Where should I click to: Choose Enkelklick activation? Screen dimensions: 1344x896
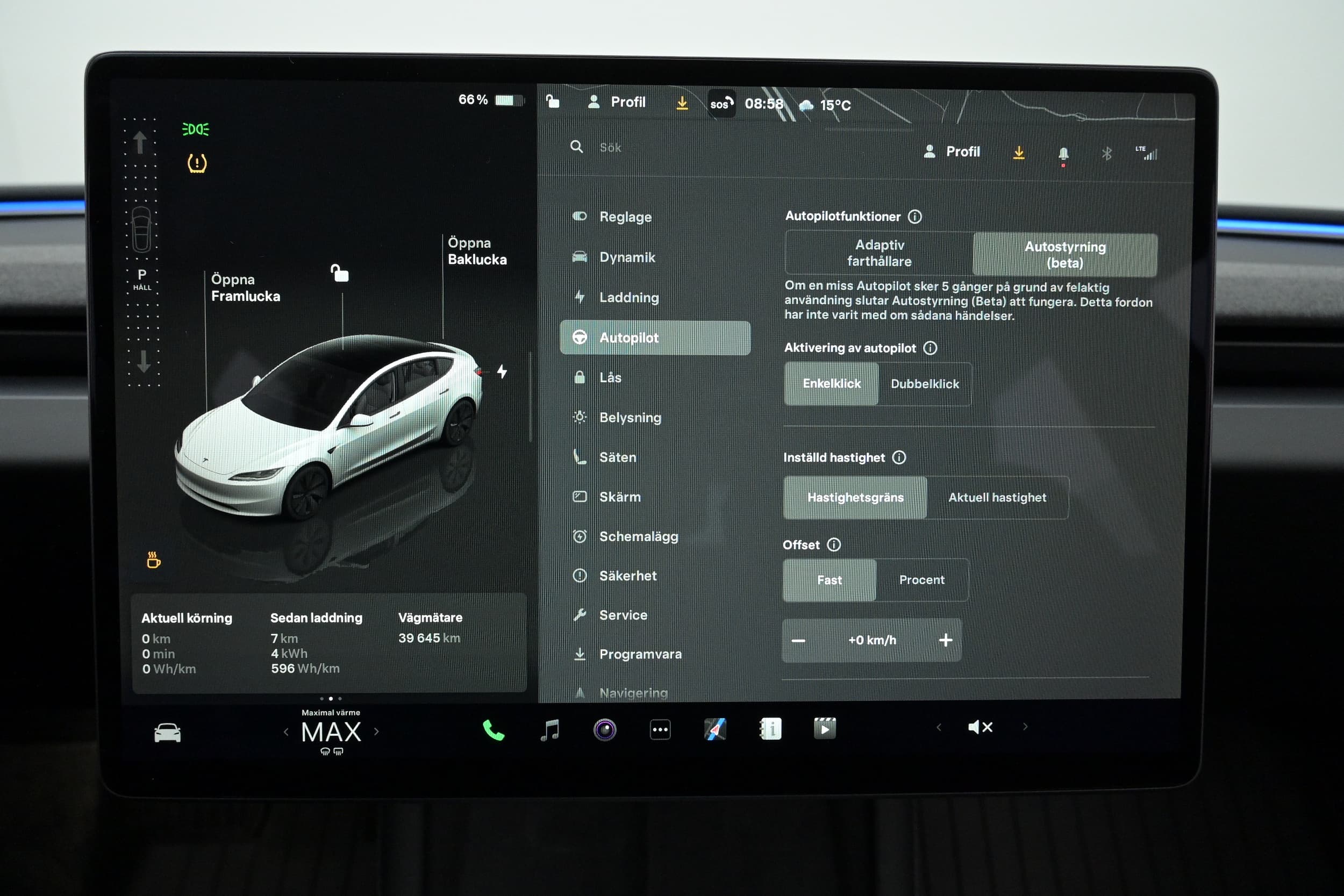[x=831, y=383]
